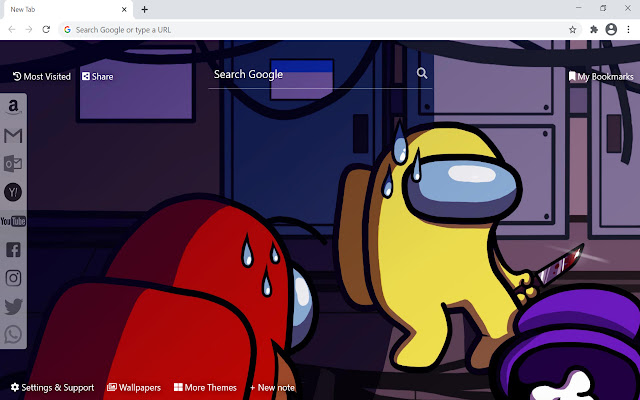Open My Bookmarks
Screen dimensions: 640x400
(601, 76)
